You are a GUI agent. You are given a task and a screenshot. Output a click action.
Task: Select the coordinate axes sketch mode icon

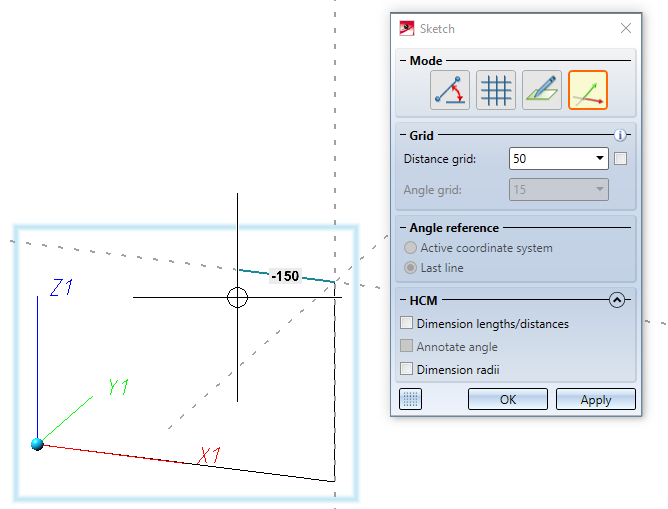[x=588, y=90]
